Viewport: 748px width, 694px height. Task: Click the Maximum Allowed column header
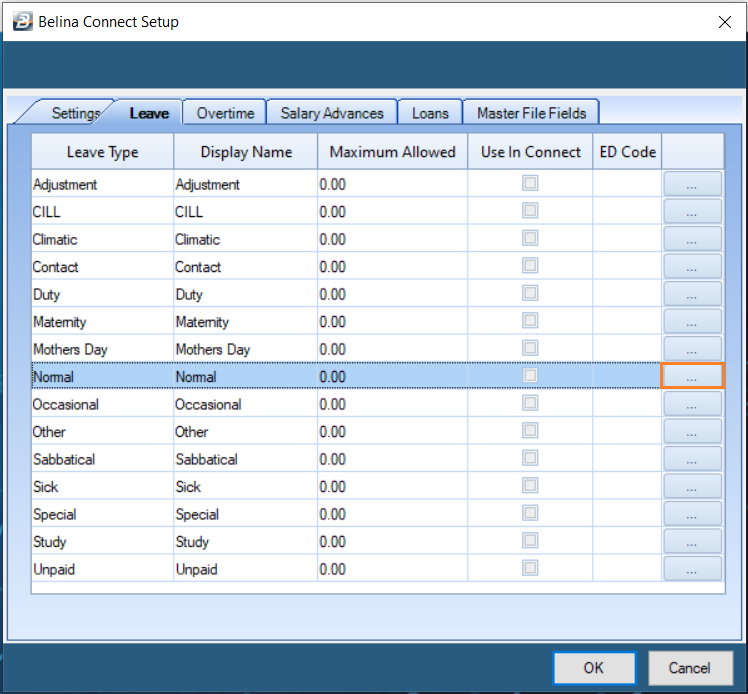coord(392,152)
